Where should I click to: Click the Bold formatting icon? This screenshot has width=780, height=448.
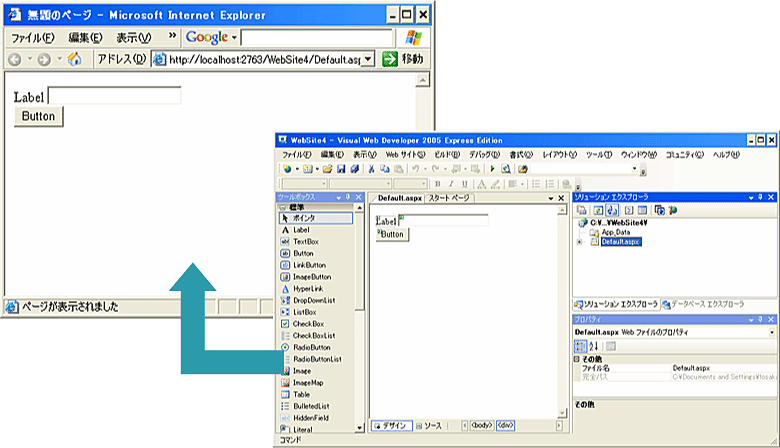tap(438, 184)
